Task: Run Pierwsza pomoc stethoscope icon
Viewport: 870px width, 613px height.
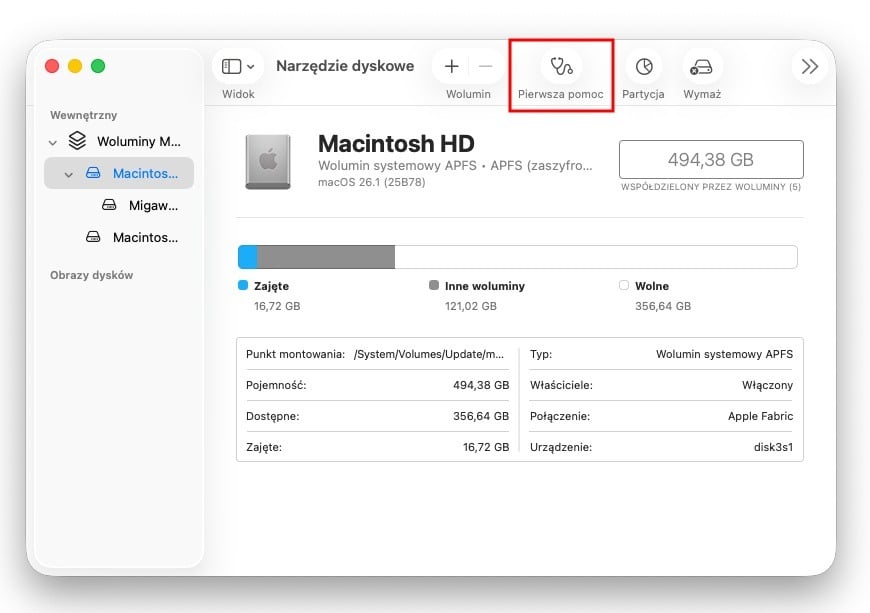Action: click(x=561, y=67)
